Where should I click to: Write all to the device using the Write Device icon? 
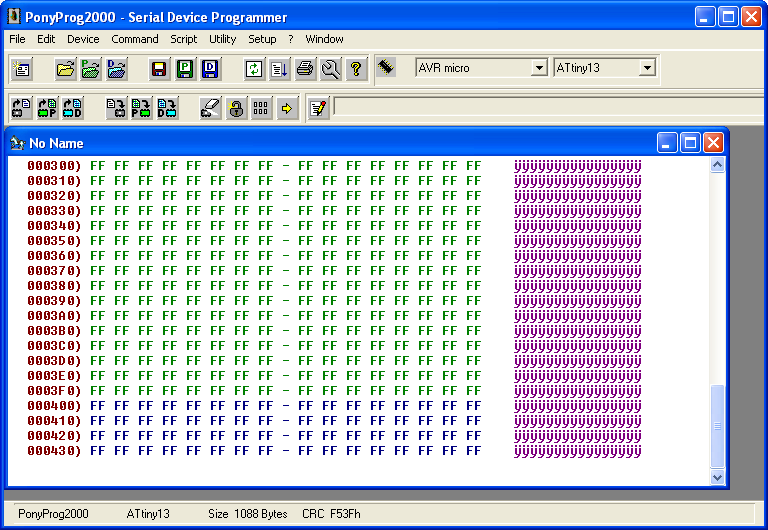(116, 108)
